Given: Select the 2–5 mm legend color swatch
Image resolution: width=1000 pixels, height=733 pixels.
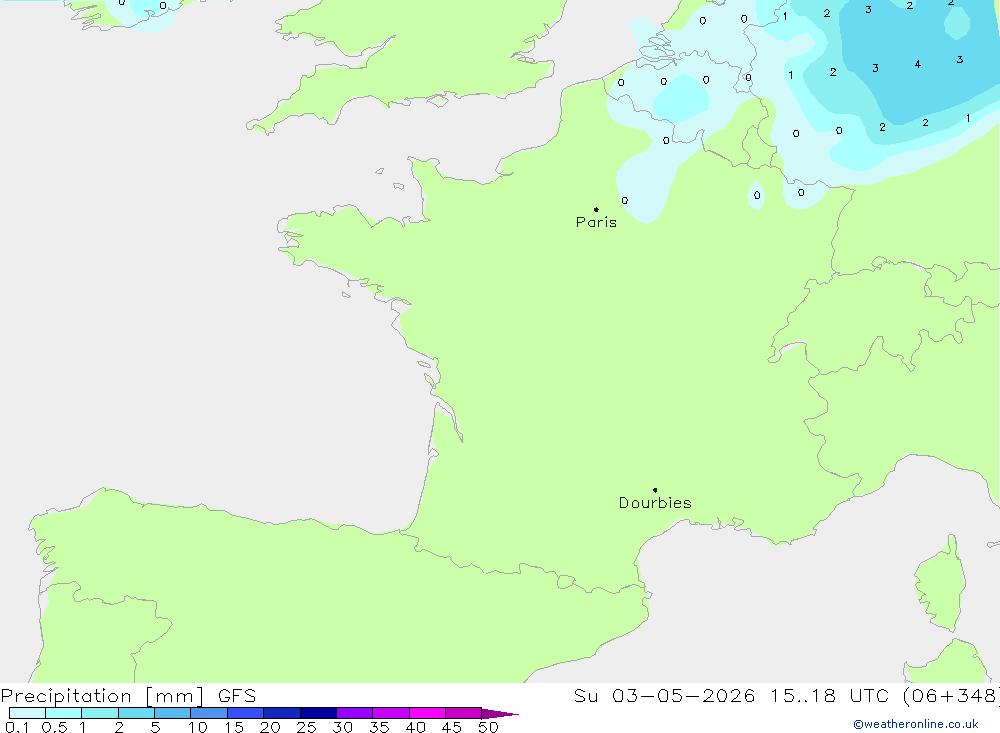Looking at the screenshot, I should click(x=136, y=713).
